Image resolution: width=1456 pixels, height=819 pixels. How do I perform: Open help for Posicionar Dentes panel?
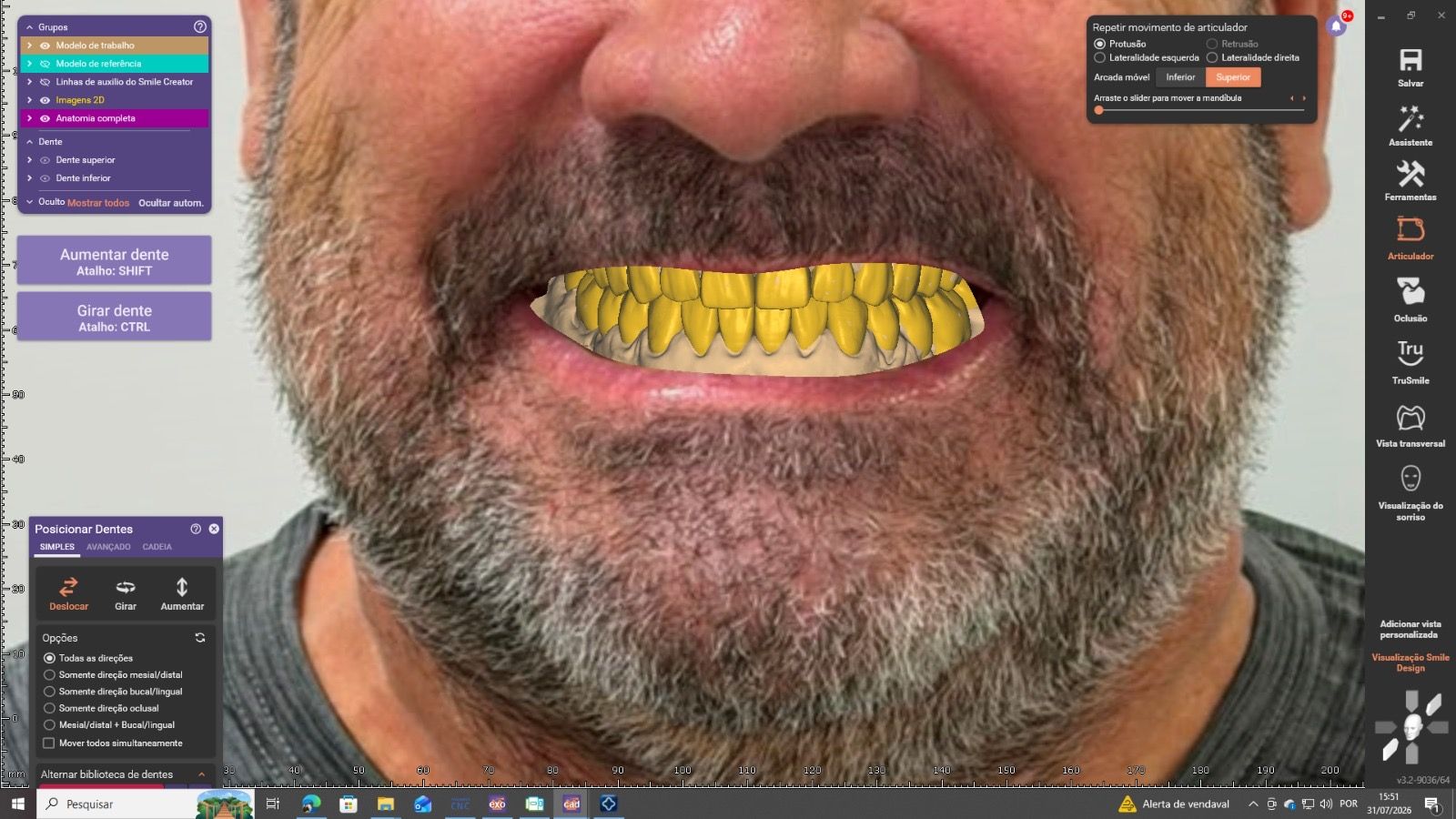(196, 529)
